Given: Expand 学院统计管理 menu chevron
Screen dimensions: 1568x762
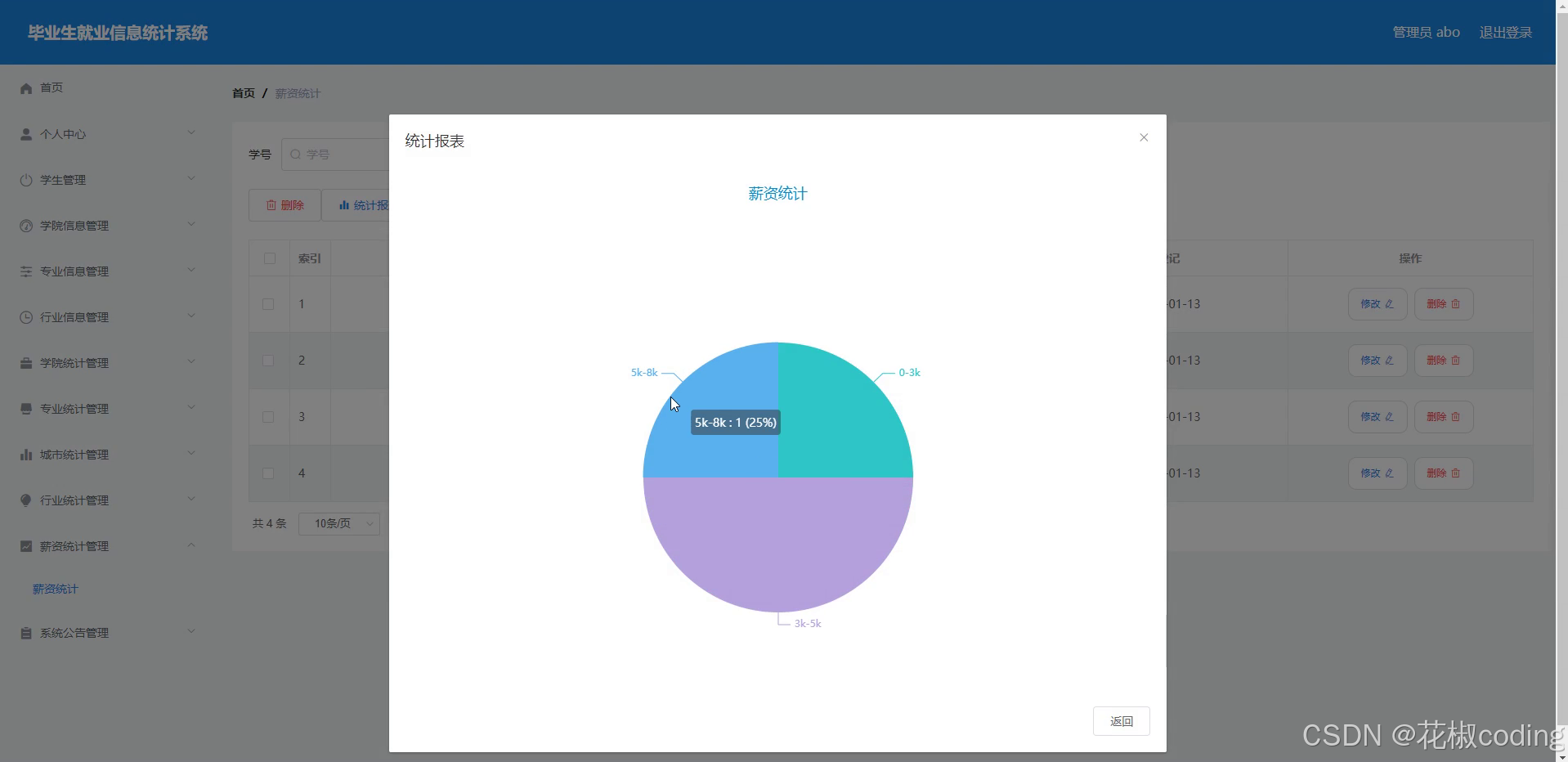Looking at the screenshot, I should click(x=191, y=361).
